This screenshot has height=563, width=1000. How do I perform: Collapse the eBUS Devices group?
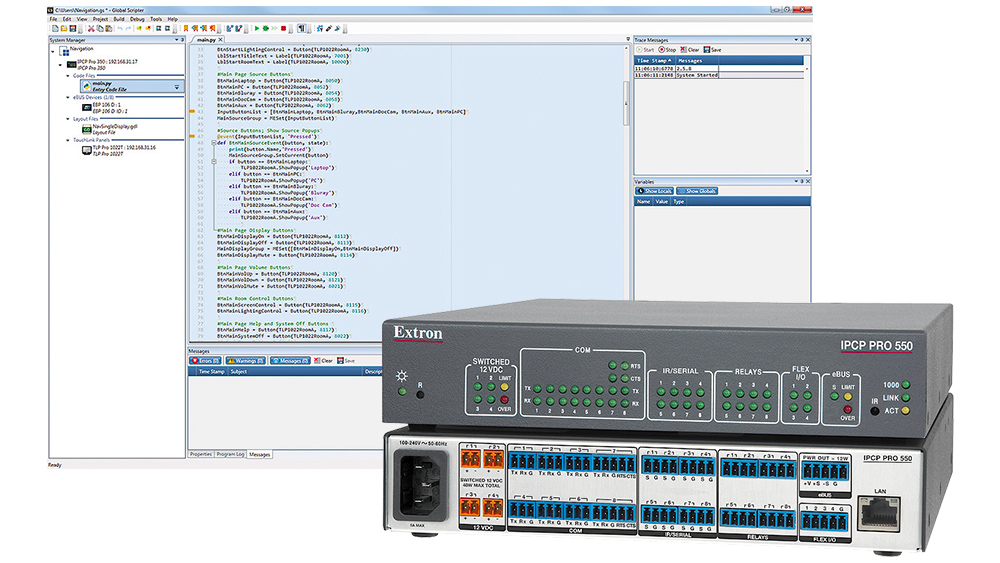pyautogui.click(x=68, y=97)
